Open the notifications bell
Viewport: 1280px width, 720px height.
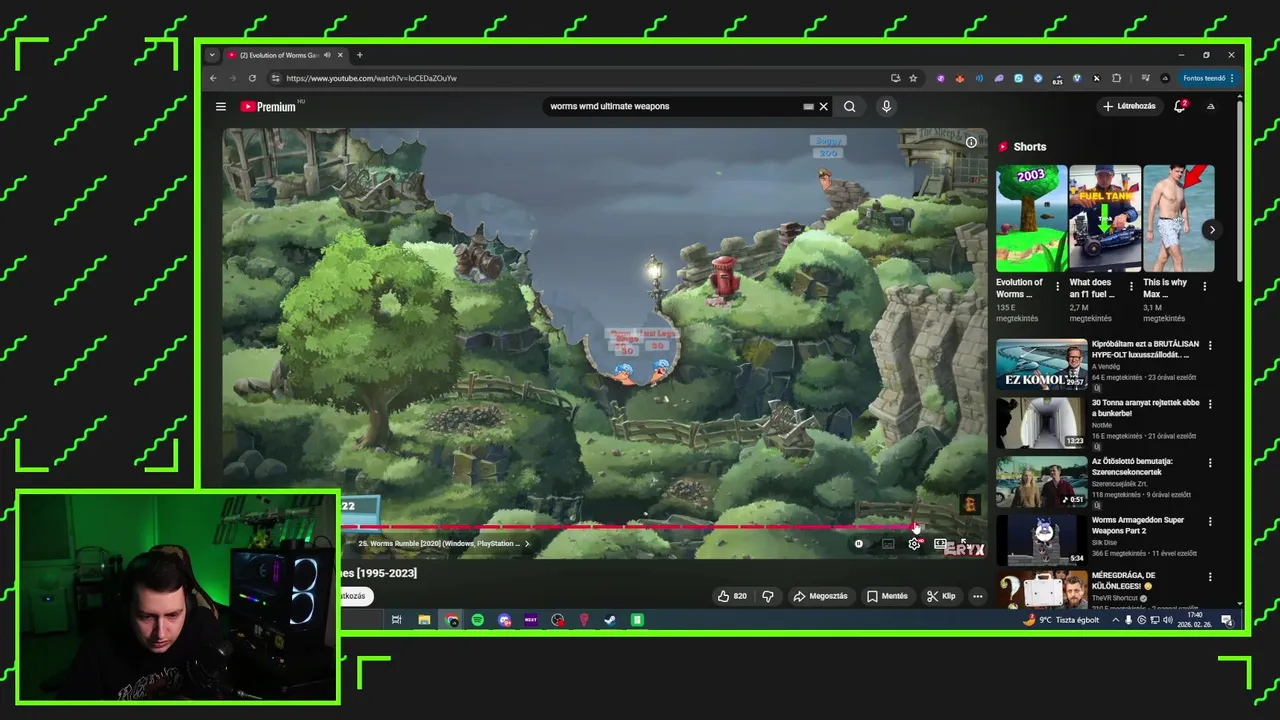point(1180,106)
